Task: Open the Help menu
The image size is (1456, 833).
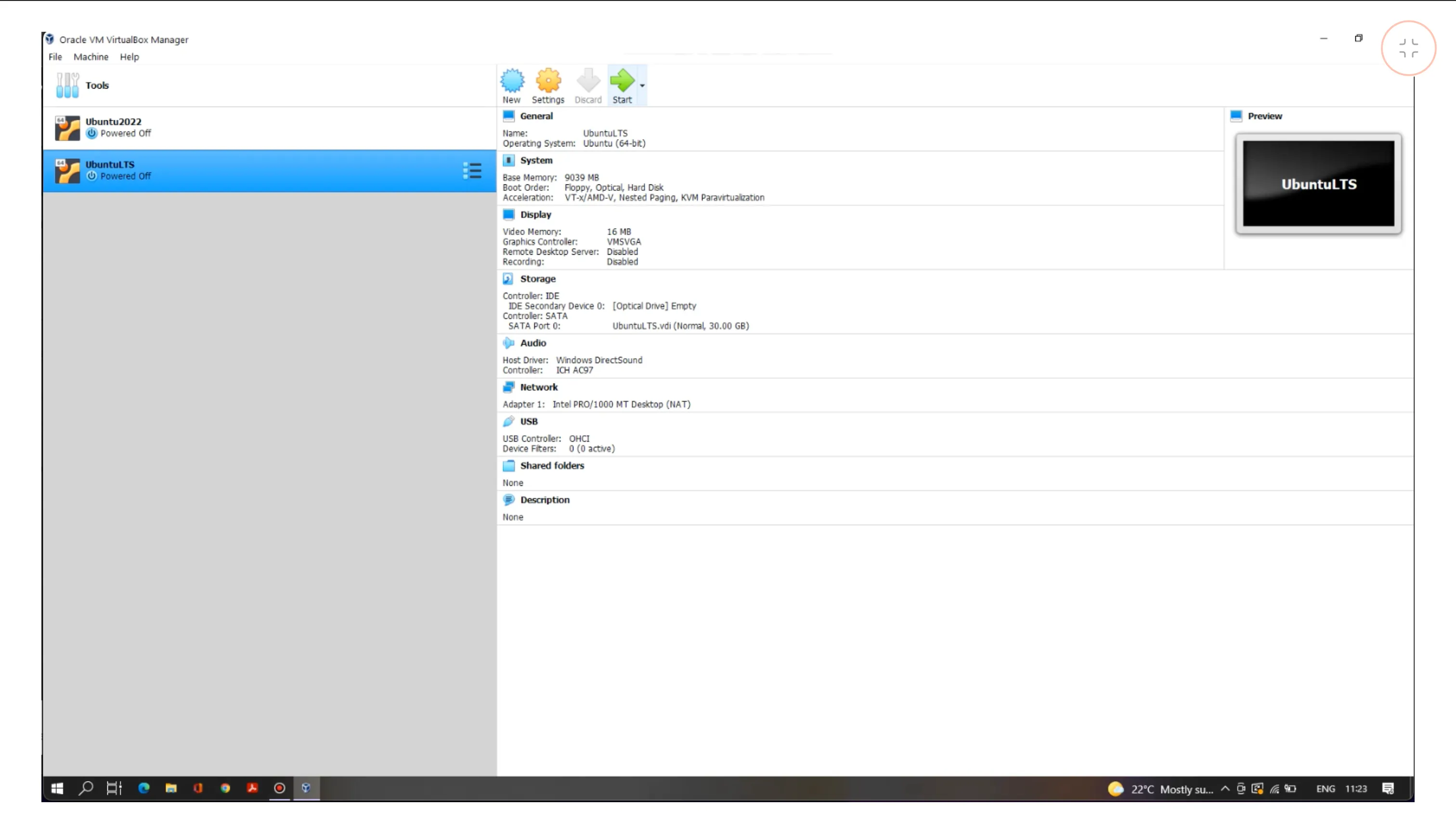Action: pyautogui.click(x=129, y=57)
